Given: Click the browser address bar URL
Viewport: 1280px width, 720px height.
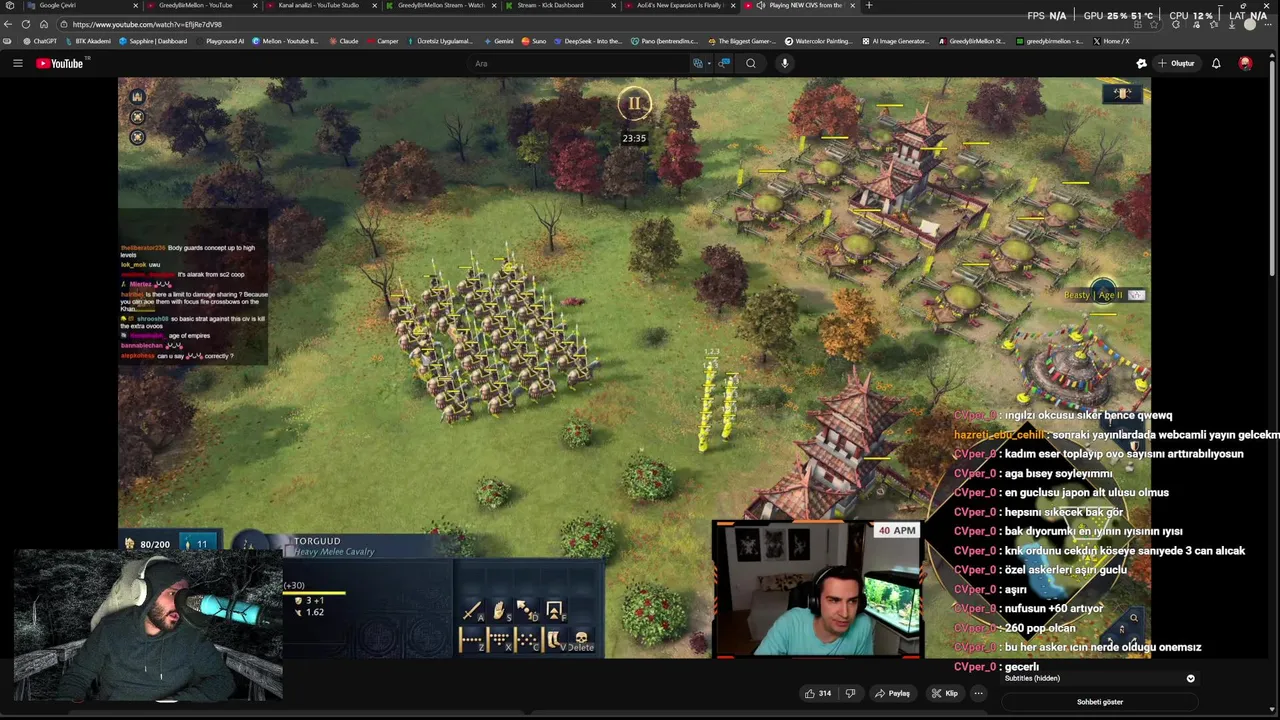Looking at the screenshot, I should 147,24.
